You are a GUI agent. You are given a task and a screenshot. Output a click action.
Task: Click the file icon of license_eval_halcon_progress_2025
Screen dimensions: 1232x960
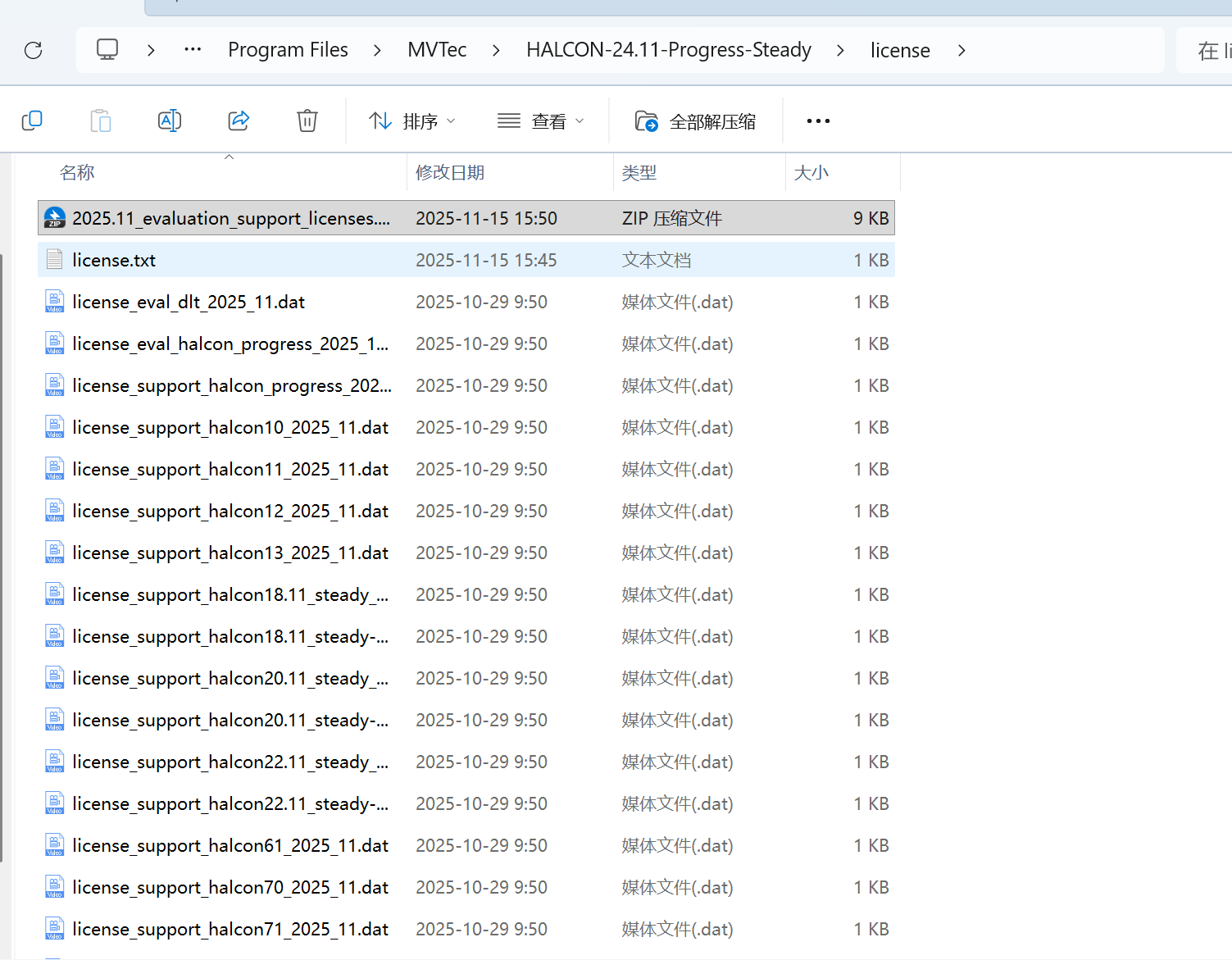tap(55, 344)
